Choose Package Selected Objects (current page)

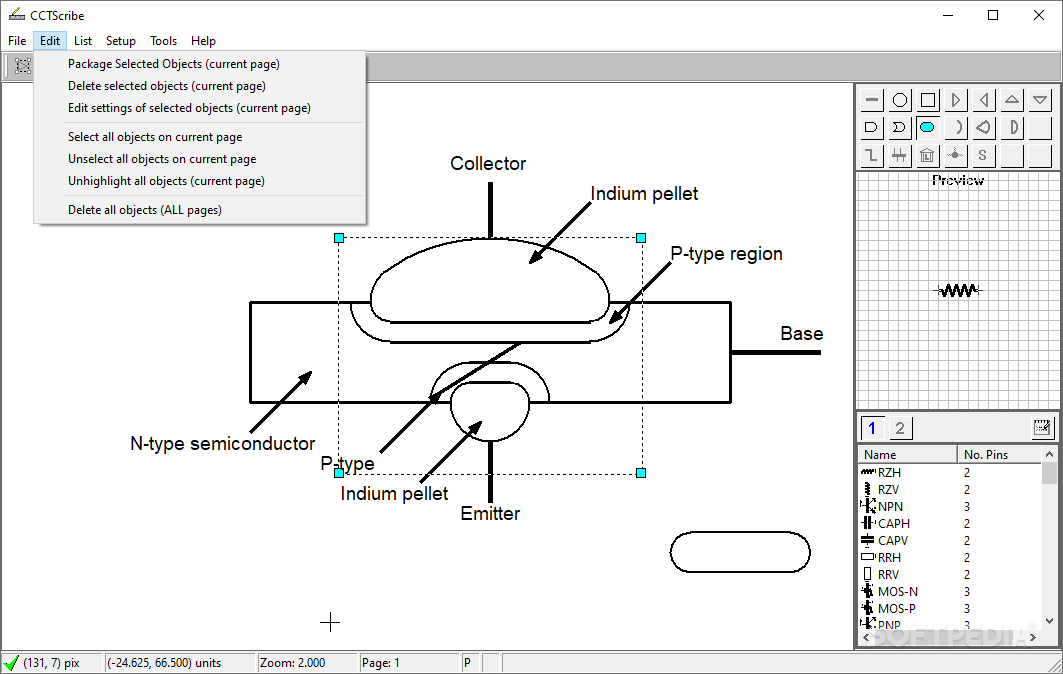coord(200,64)
